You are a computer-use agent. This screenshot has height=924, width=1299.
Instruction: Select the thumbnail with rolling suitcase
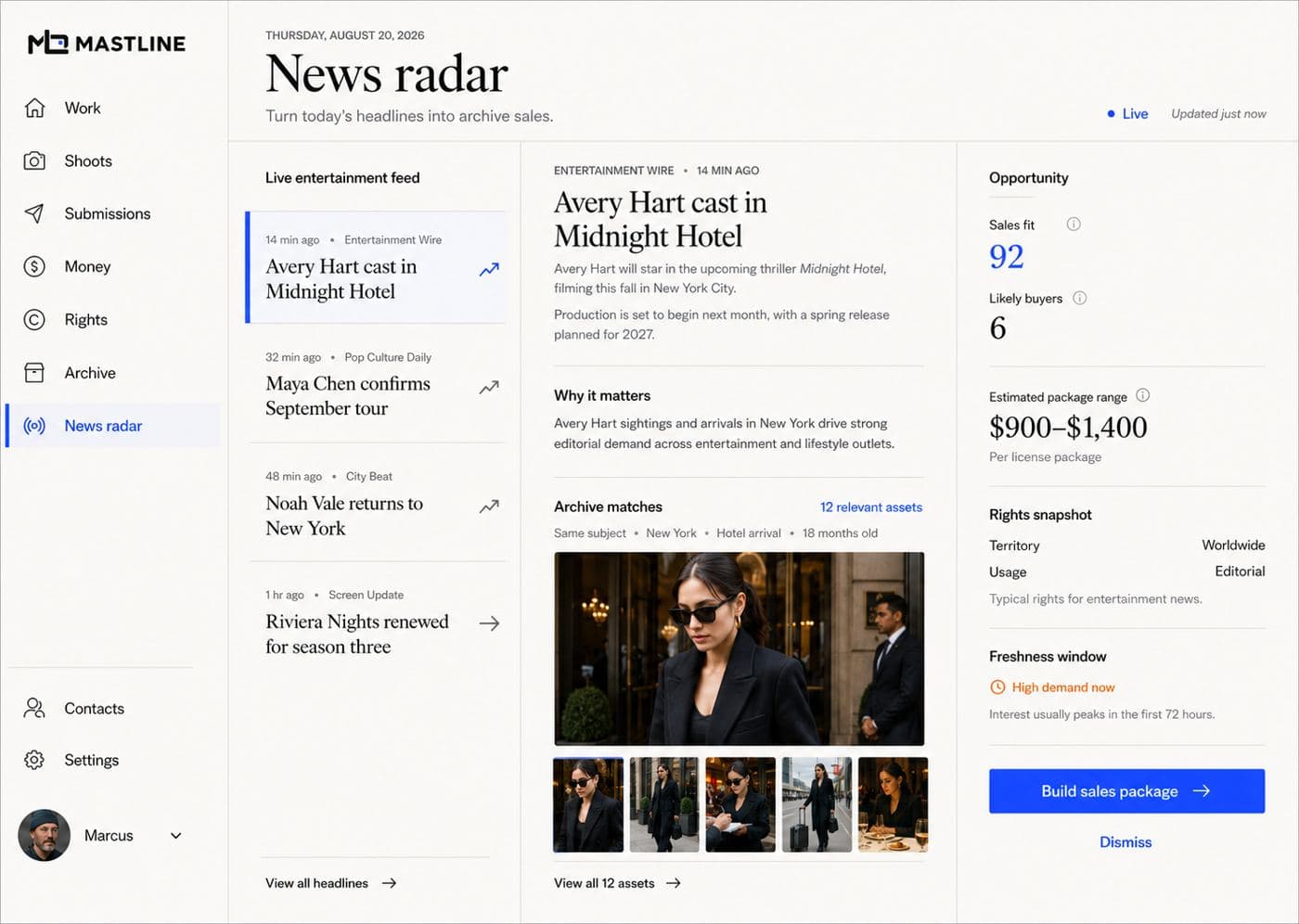(x=817, y=804)
